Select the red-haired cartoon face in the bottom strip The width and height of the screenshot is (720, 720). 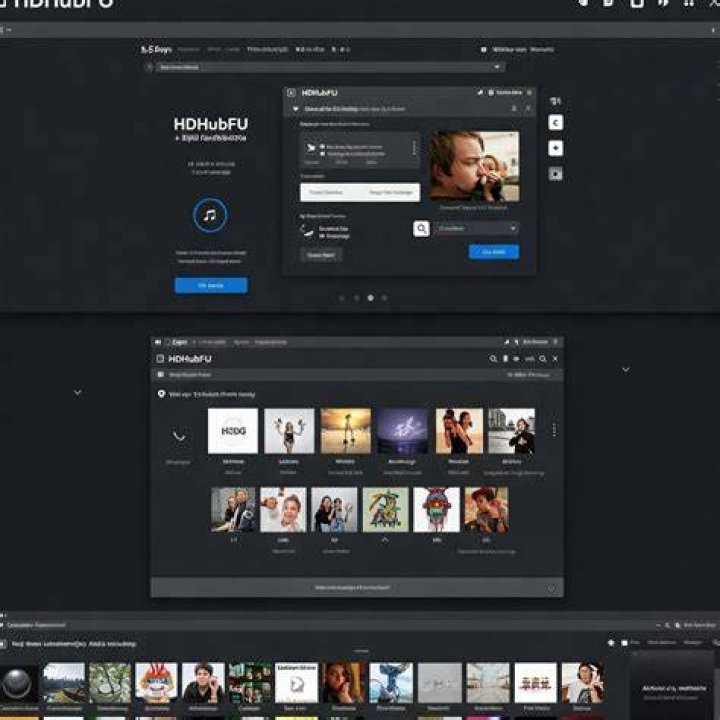156,683
